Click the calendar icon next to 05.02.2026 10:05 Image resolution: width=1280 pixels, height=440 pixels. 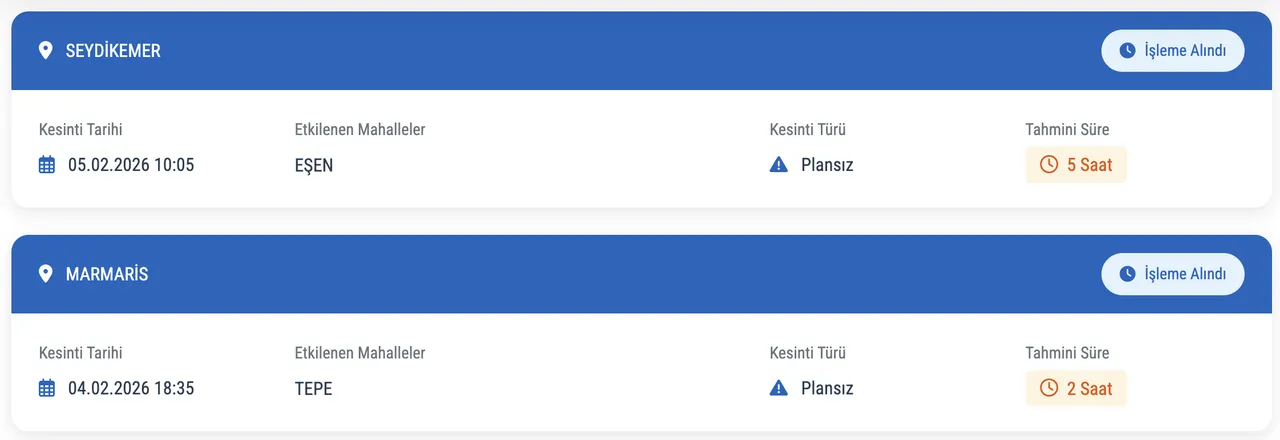[47, 165]
